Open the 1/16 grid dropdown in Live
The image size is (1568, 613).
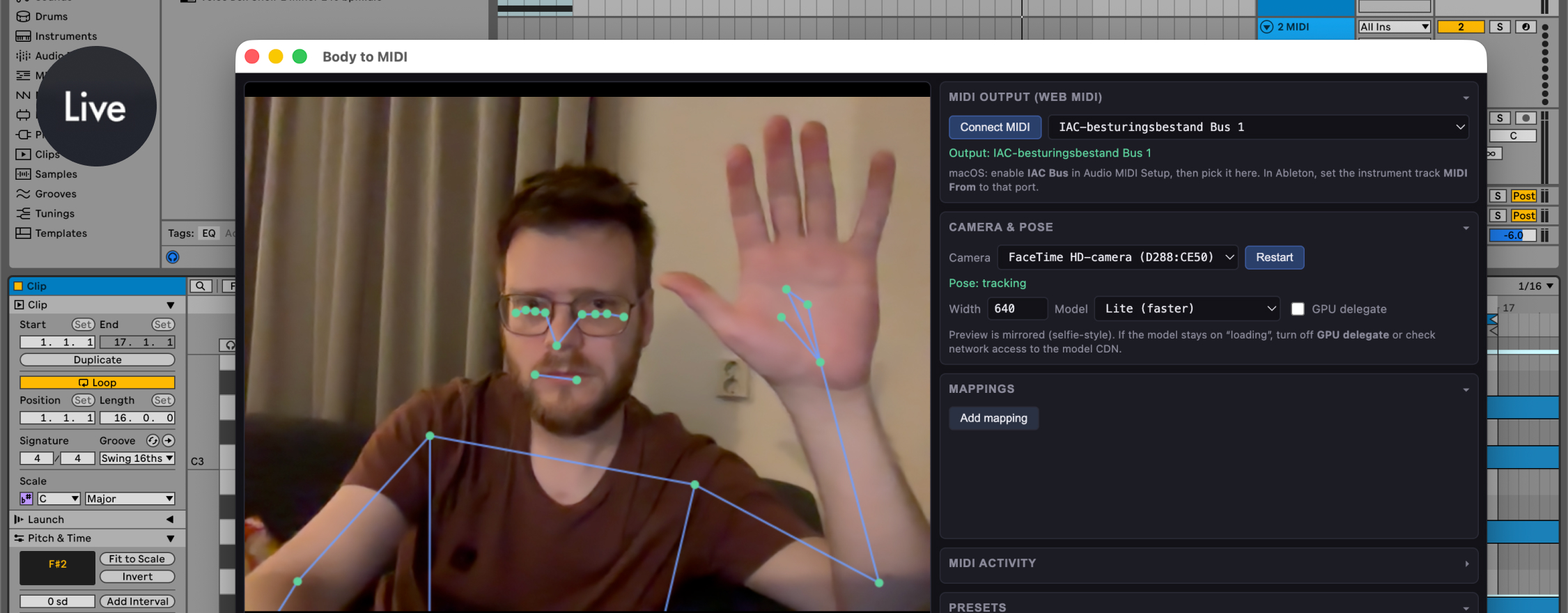point(1535,286)
